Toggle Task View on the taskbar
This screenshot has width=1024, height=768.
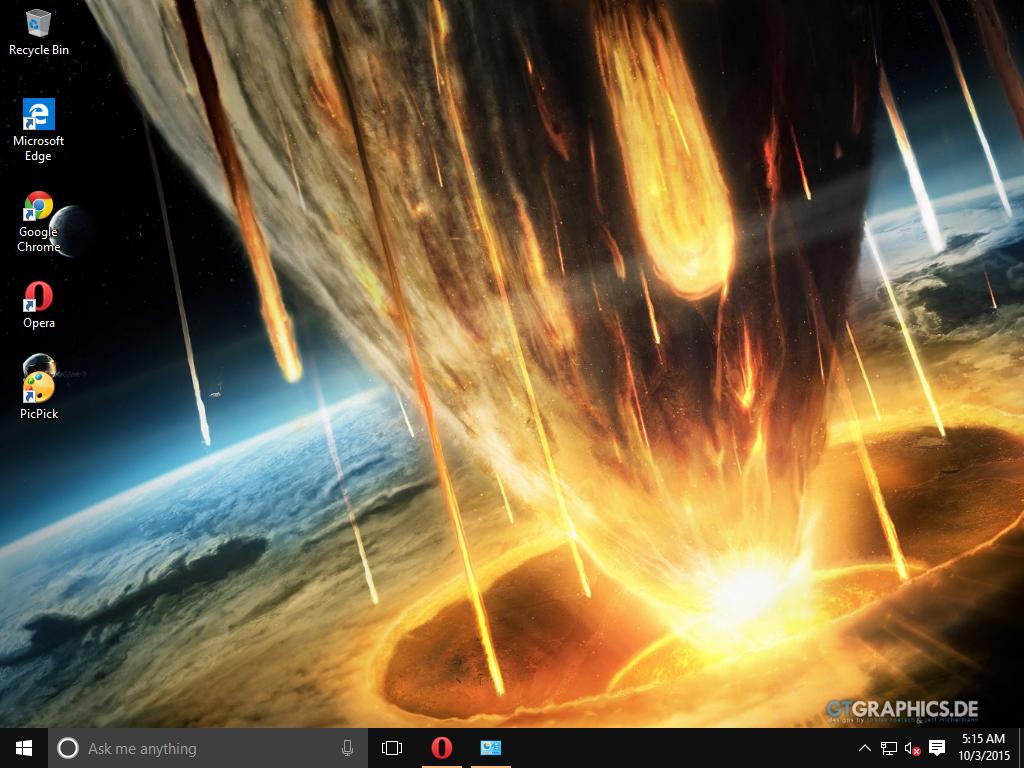391,747
